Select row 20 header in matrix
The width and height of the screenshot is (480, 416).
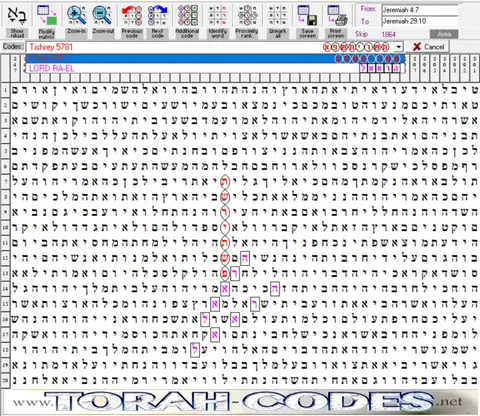pos(5,380)
